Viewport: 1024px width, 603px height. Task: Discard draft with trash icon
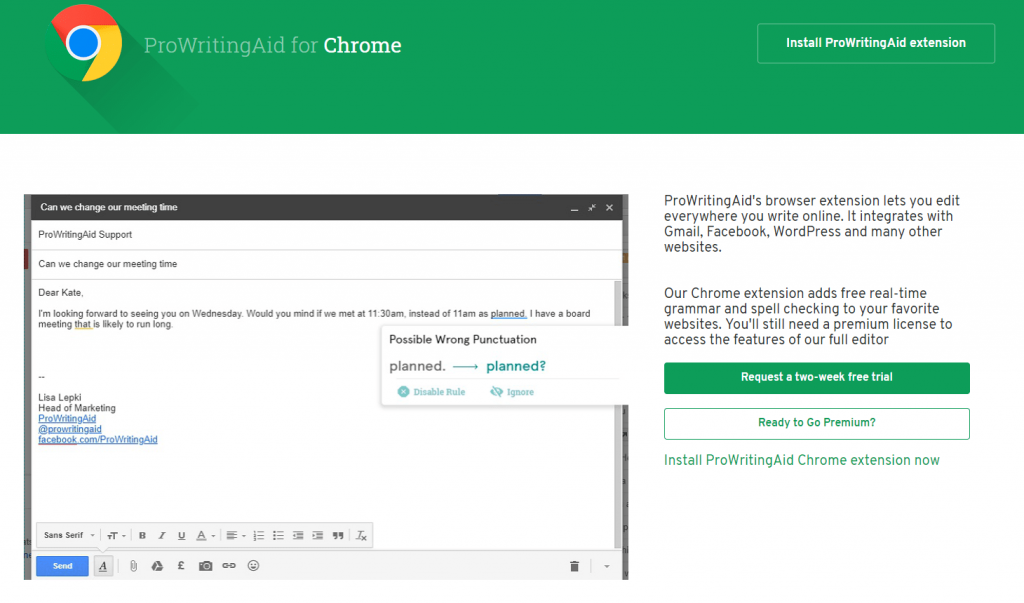click(x=574, y=566)
